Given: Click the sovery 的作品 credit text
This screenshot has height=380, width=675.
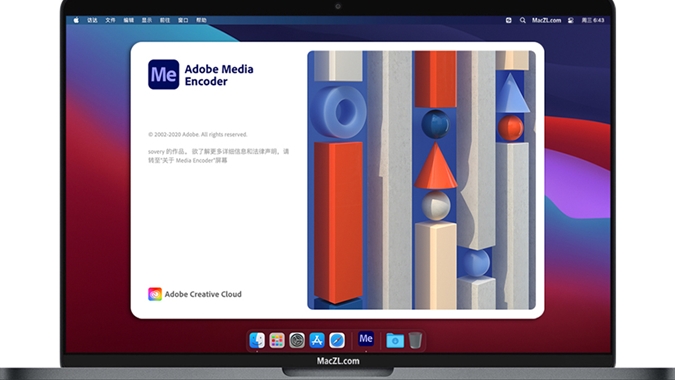Looking at the screenshot, I should 219,156.
